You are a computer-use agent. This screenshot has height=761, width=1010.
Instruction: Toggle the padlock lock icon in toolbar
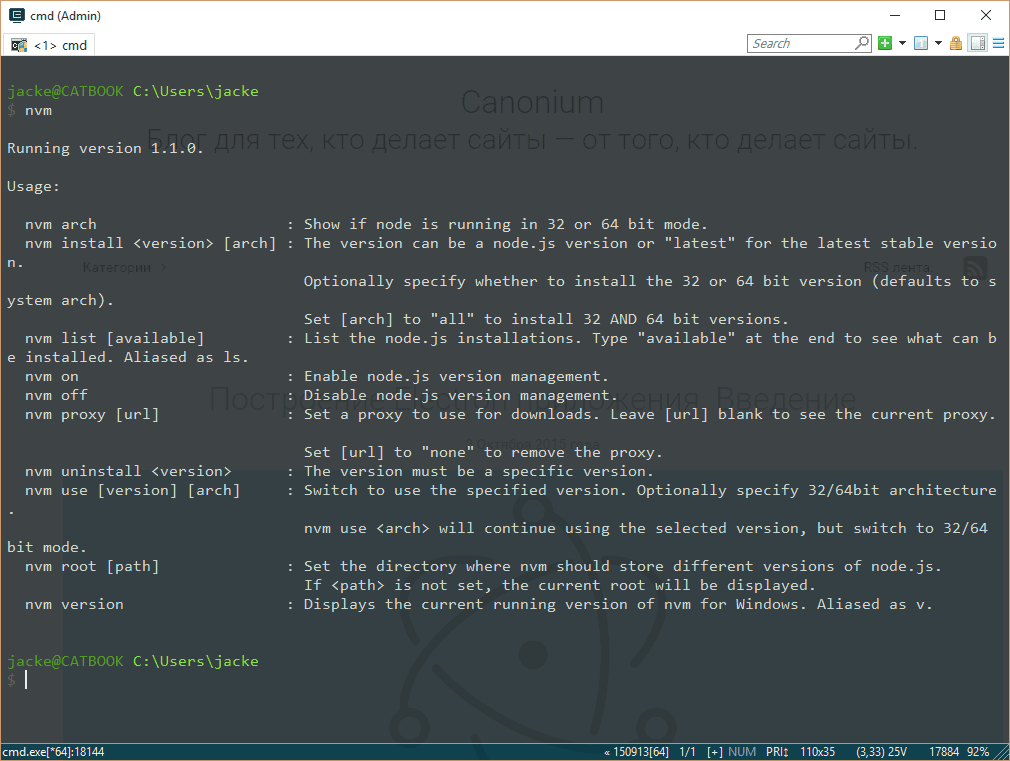956,43
